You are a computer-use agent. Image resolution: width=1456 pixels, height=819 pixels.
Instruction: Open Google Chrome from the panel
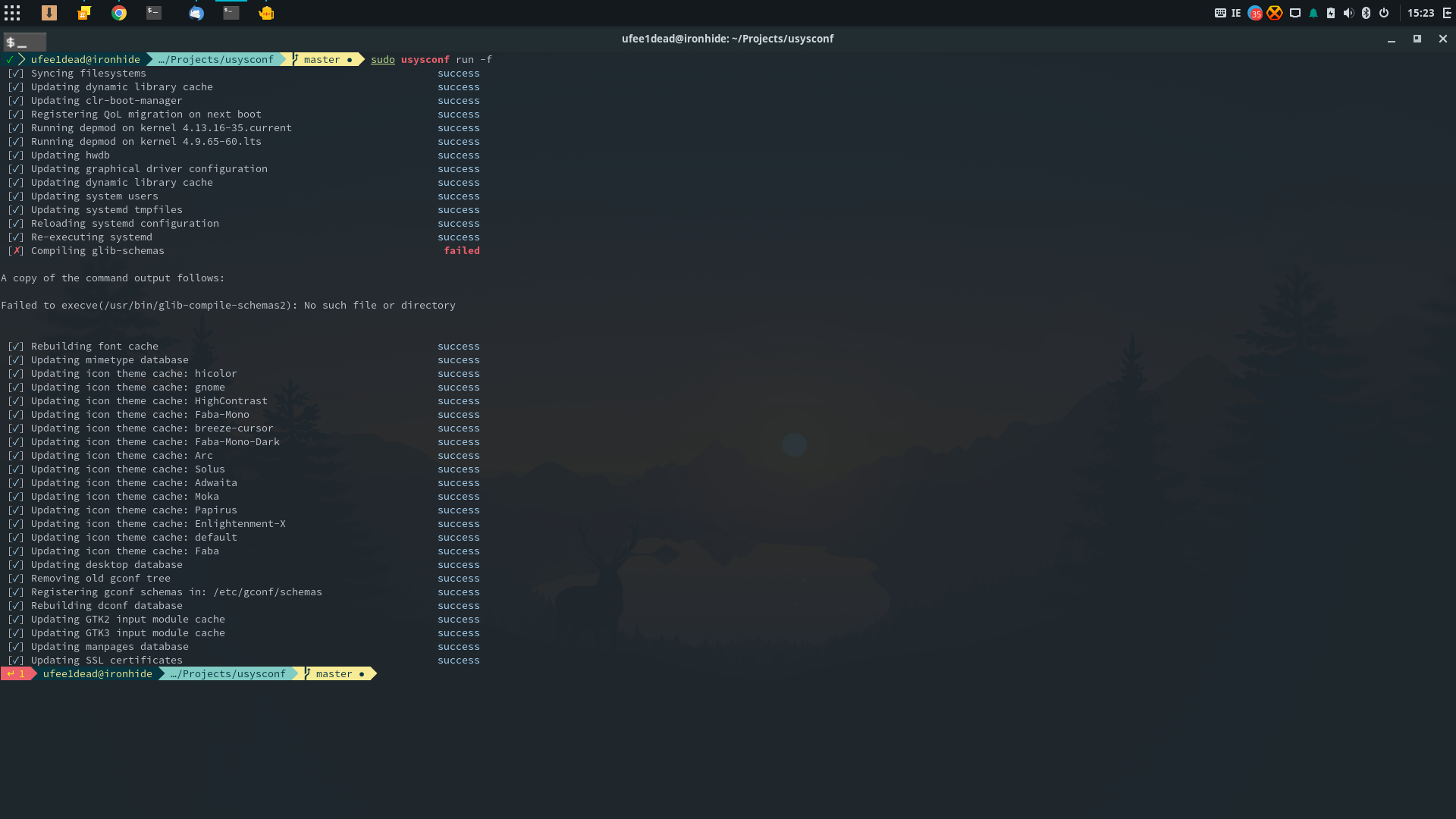tap(119, 13)
